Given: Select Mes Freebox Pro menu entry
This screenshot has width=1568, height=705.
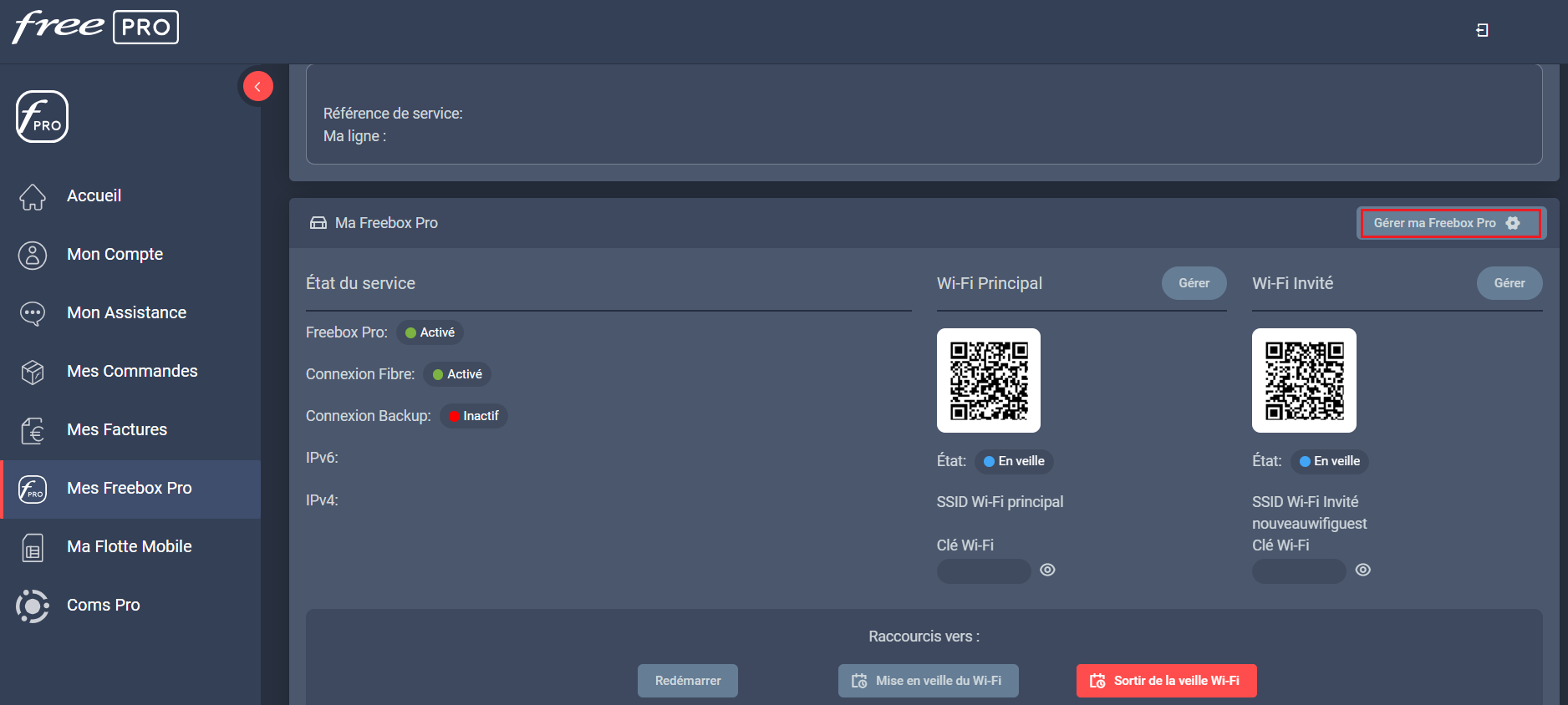Looking at the screenshot, I should pos(130,489).
